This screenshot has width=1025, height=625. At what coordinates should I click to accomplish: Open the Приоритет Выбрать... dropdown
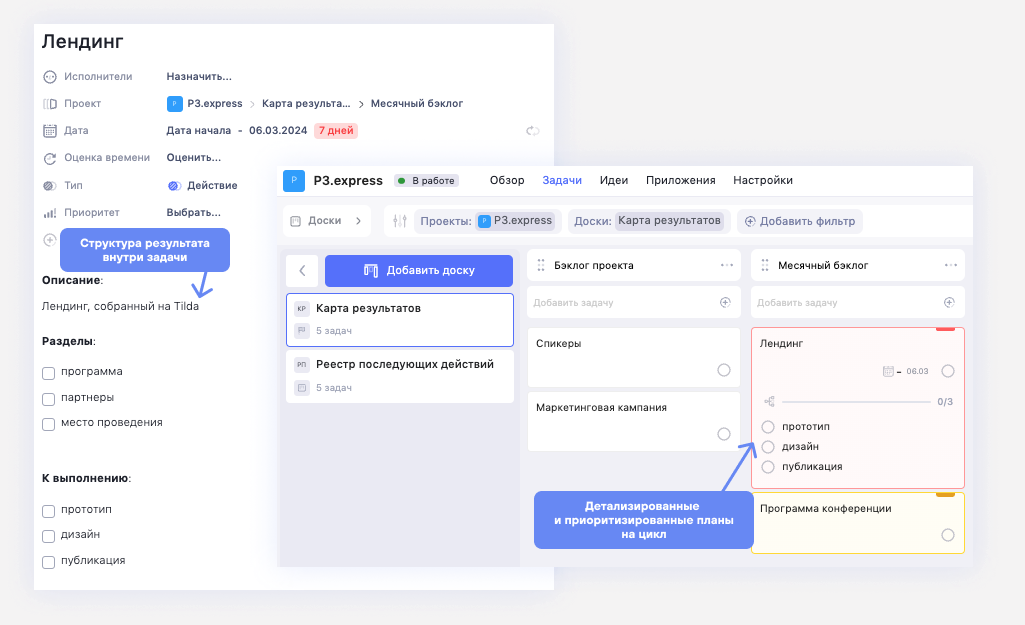[193, 213]
